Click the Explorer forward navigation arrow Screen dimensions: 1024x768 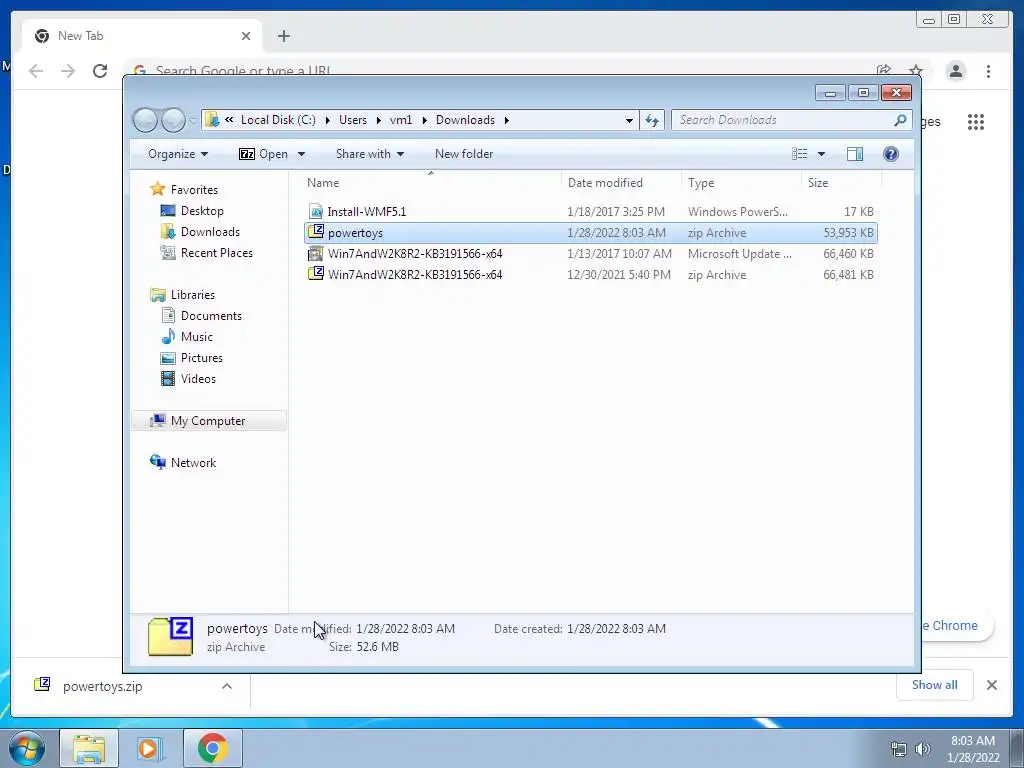[173, 120]
